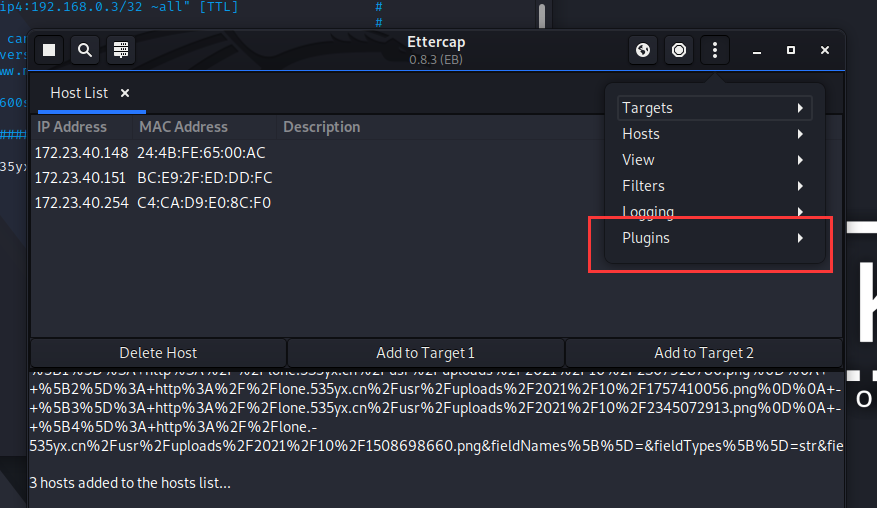Sort by the MAC Address column header

[x=184, y=127]
